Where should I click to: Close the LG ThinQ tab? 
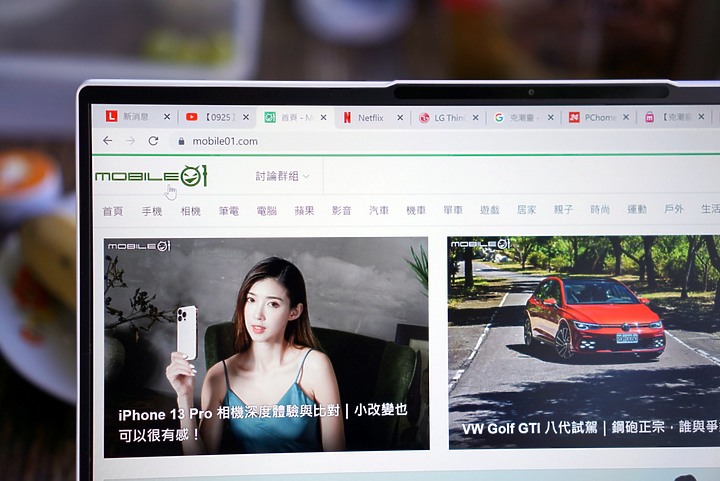click(476, 117)
